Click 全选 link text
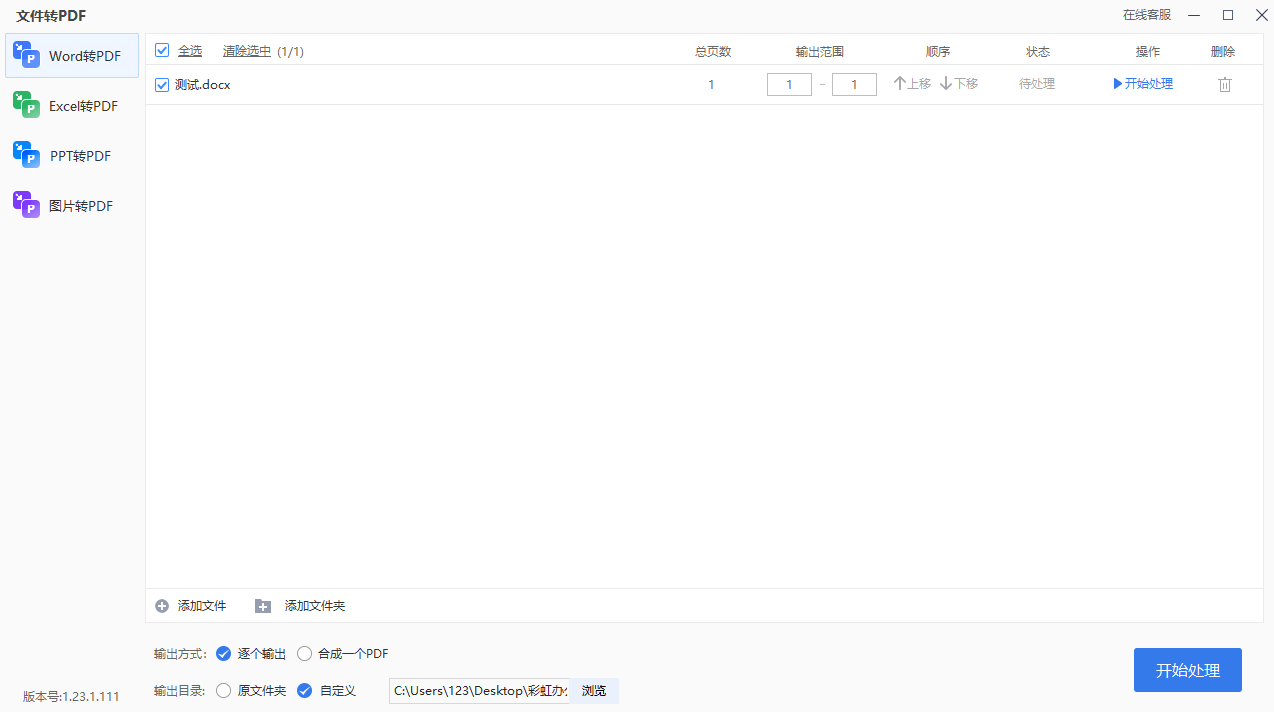1274x712 pixels. click(x=190, y=51)
